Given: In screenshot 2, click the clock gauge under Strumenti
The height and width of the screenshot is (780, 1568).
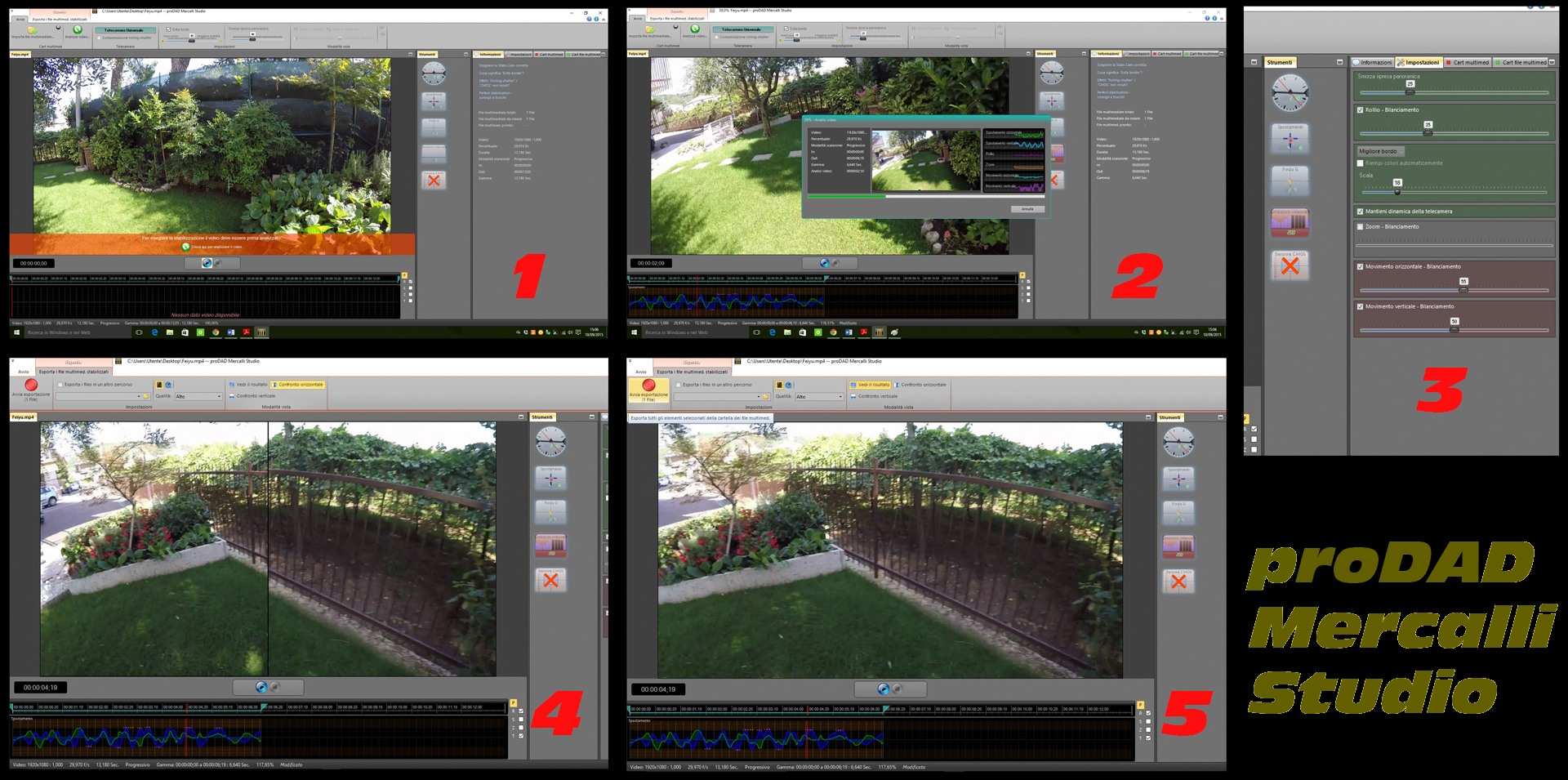Looking at the screenshot, I should coord(1051,73).
